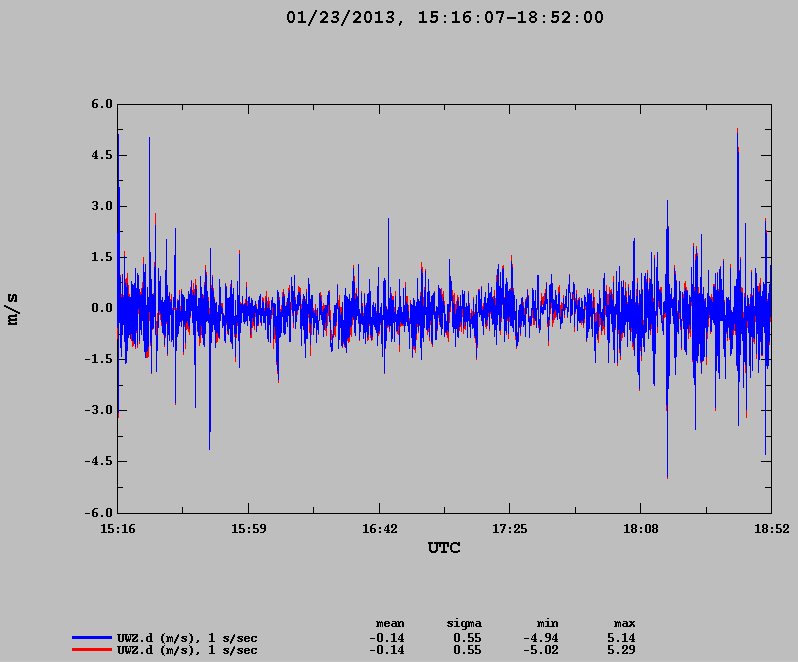Click the red legend line swatch
Screen dimensions: 798x662
[x=92, y=650]
